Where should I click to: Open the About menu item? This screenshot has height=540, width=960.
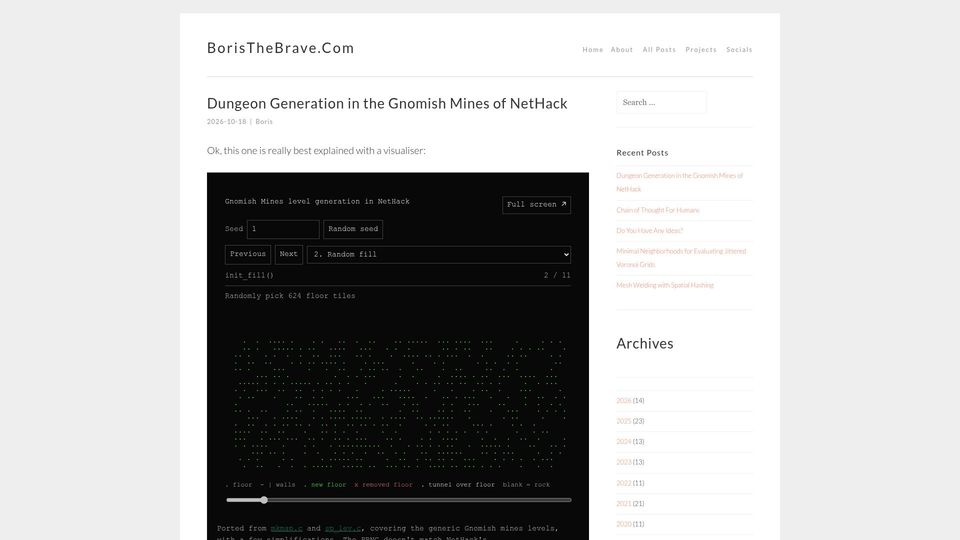click(x=621, y=50)
